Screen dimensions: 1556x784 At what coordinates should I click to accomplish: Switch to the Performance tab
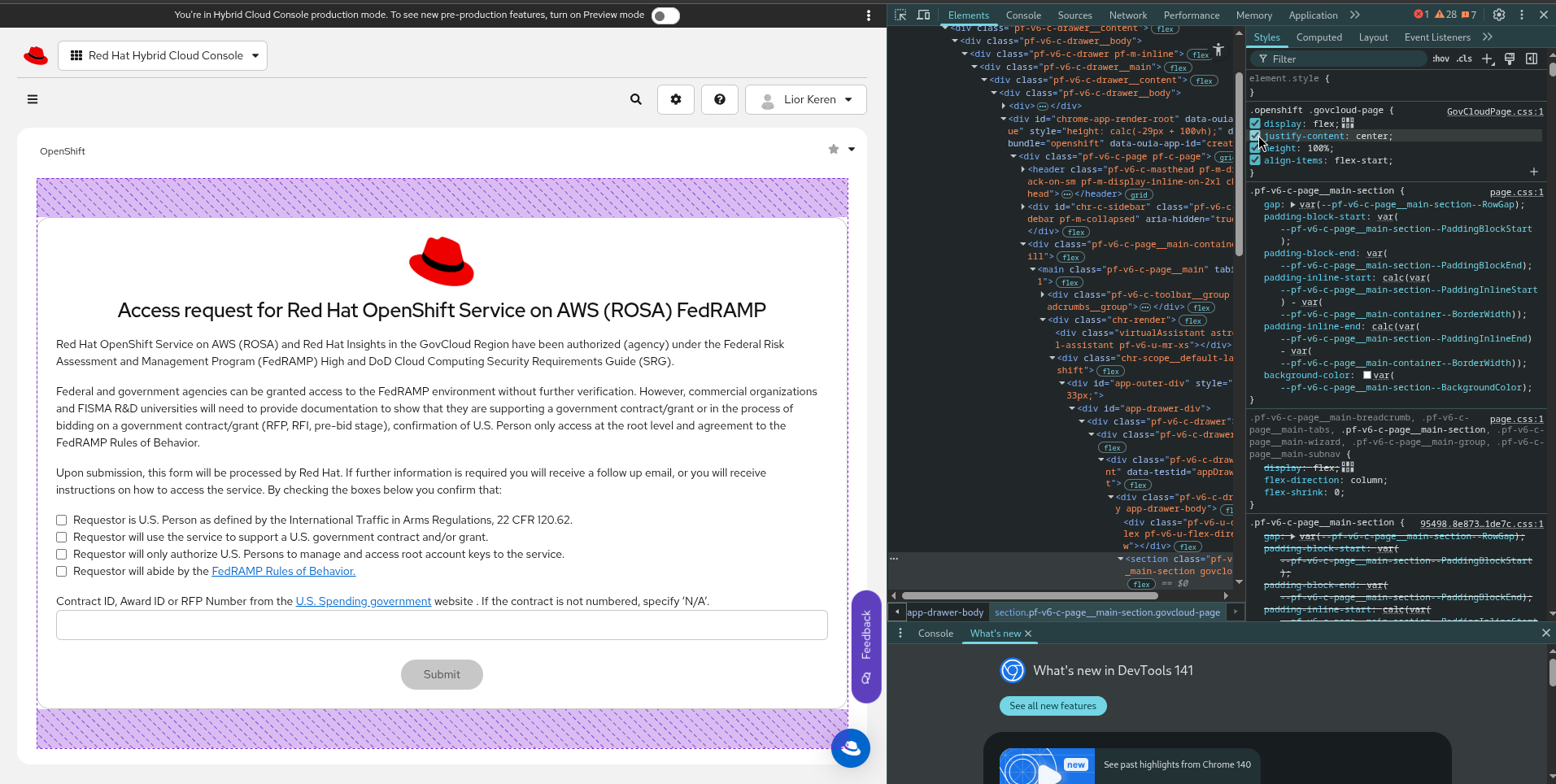[1192, 15]
